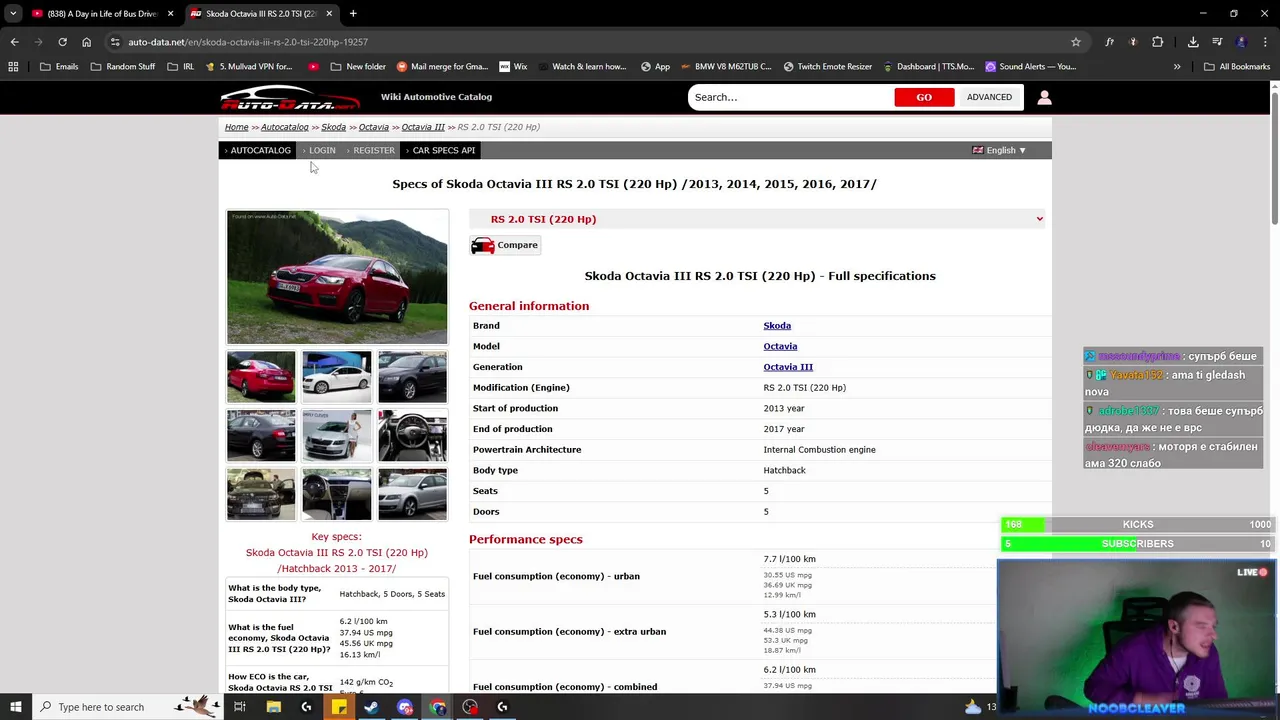Click the Auto-Data site logo

click(x=289, y=98)
